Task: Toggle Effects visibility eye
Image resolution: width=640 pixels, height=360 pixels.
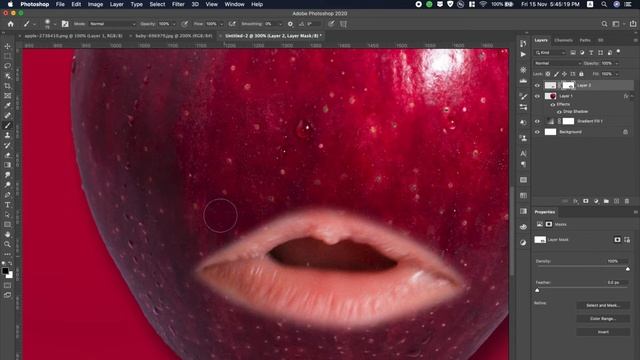Action: [x=553, y=104]
